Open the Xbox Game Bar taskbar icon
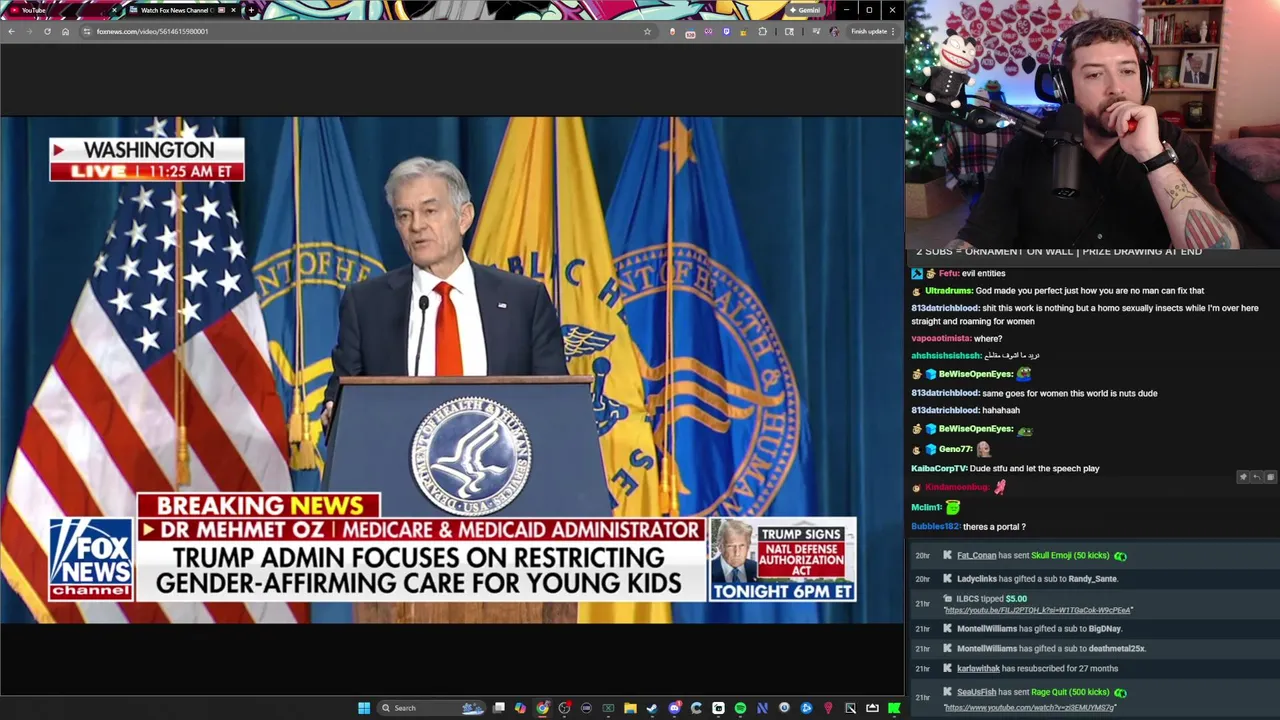 (x=608, y=708)
